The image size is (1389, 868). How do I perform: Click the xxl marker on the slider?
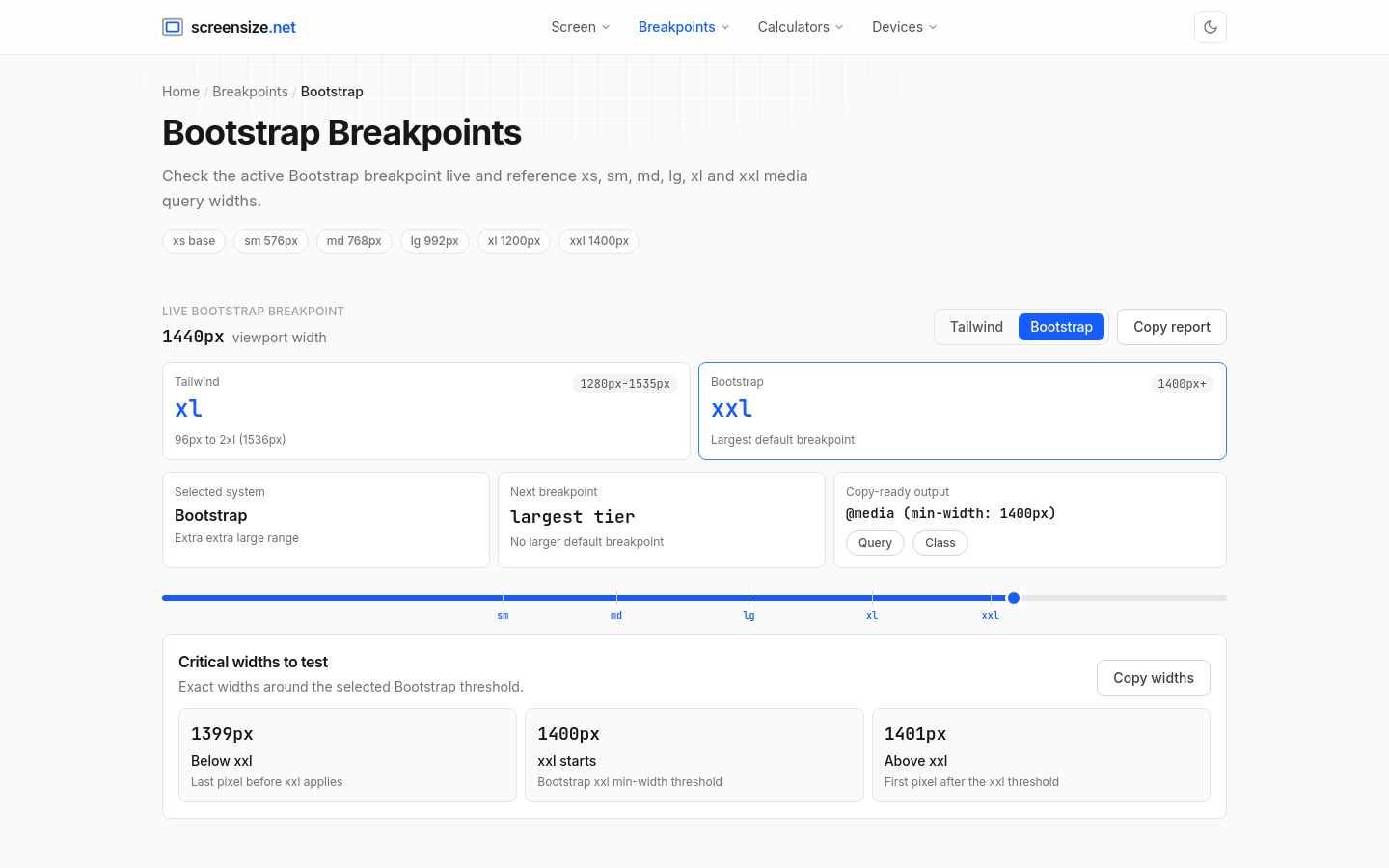pos(991,615)
